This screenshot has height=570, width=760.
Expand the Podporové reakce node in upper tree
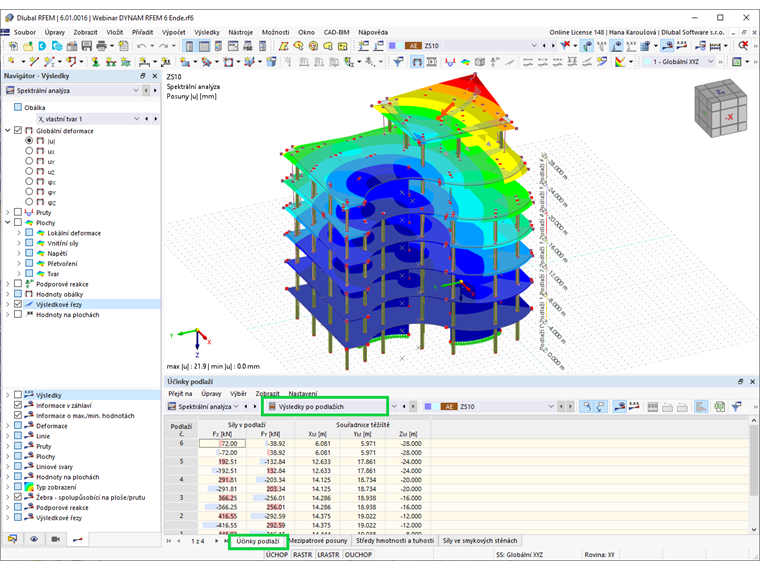click(x=8, y=284)
